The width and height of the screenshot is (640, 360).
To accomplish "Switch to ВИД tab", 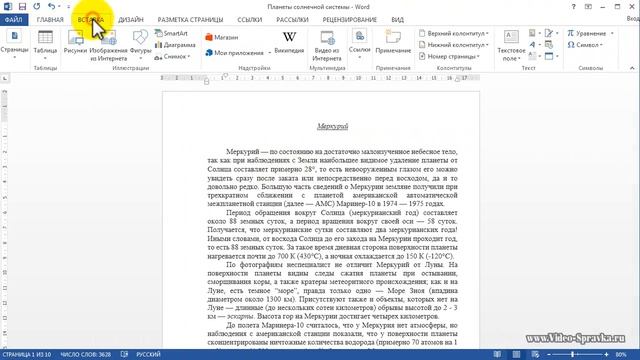I will (x=398, y=20).
